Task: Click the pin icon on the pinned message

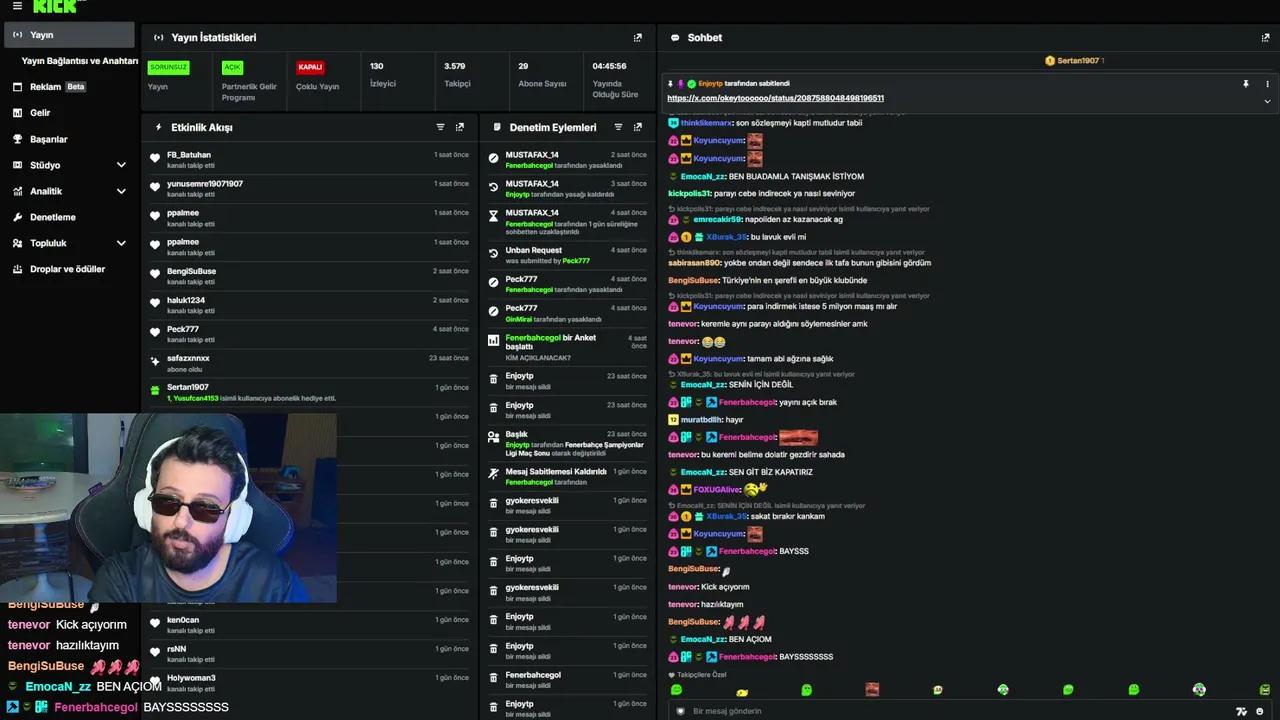Action: pyautogui.click(x=1246, y=84)
